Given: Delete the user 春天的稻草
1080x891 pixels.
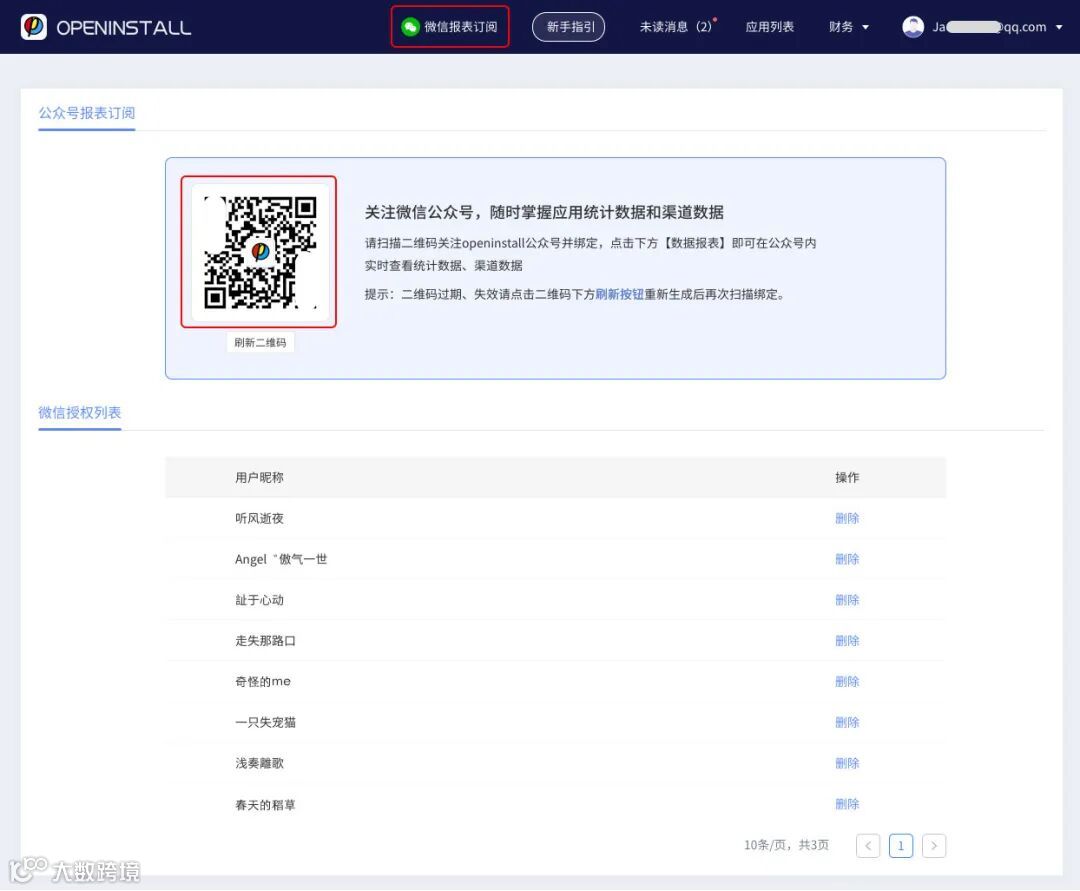Looking at the screenshot, I should (x=847, y=804).
